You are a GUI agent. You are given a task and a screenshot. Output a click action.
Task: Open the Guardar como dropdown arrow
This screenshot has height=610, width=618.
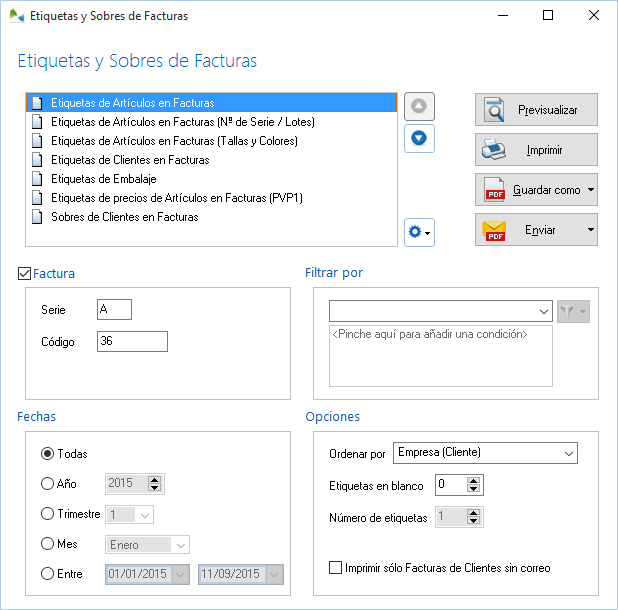tap(591, 190)
